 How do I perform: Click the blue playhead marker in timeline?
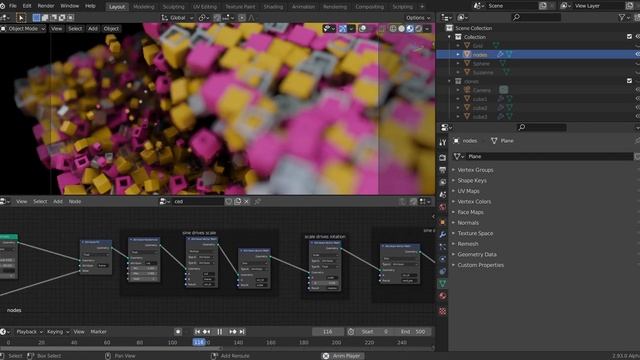pyautogui.click(x=199, y=342)
